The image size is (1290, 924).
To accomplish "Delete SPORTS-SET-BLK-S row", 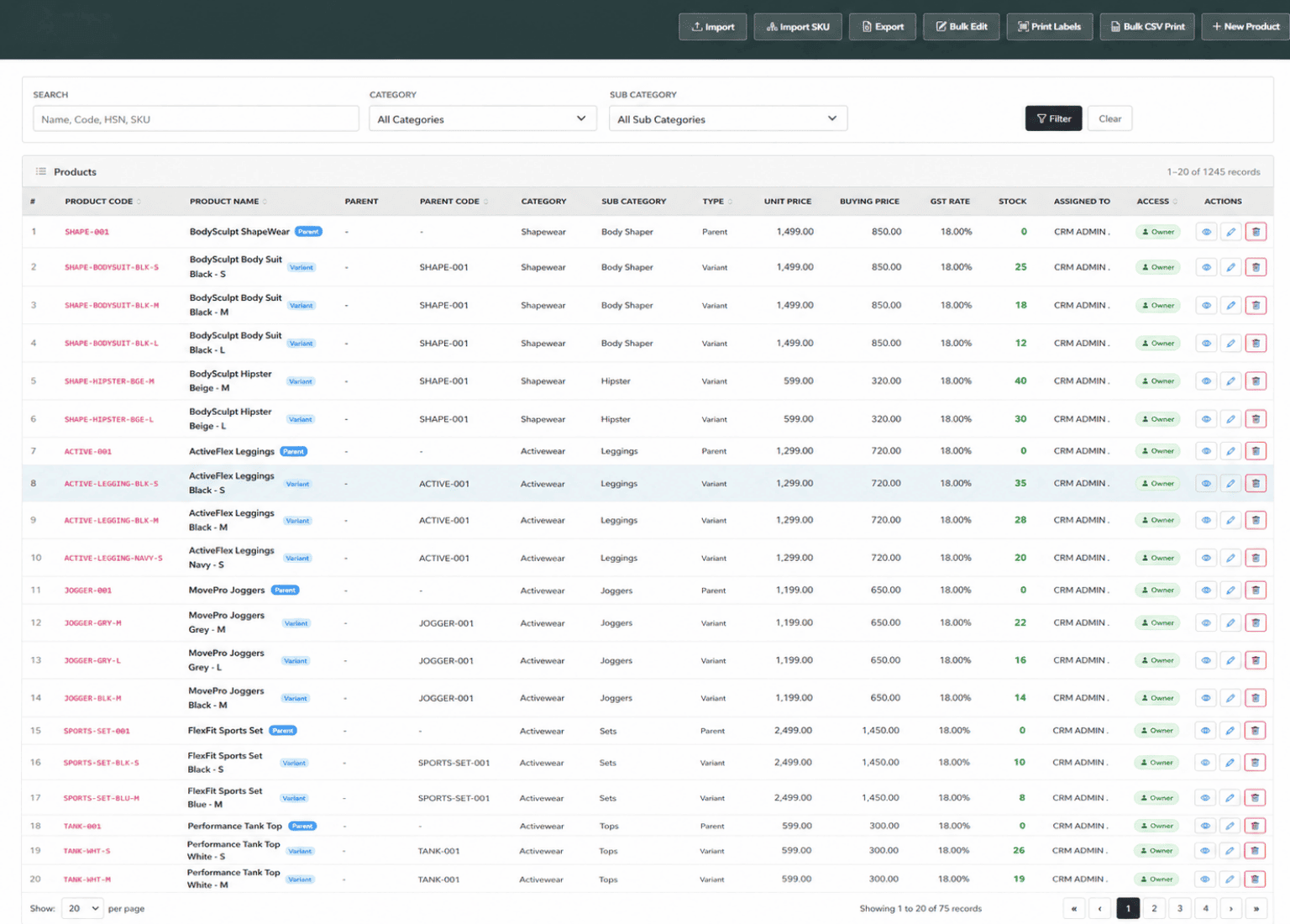I will point(1255,763).
